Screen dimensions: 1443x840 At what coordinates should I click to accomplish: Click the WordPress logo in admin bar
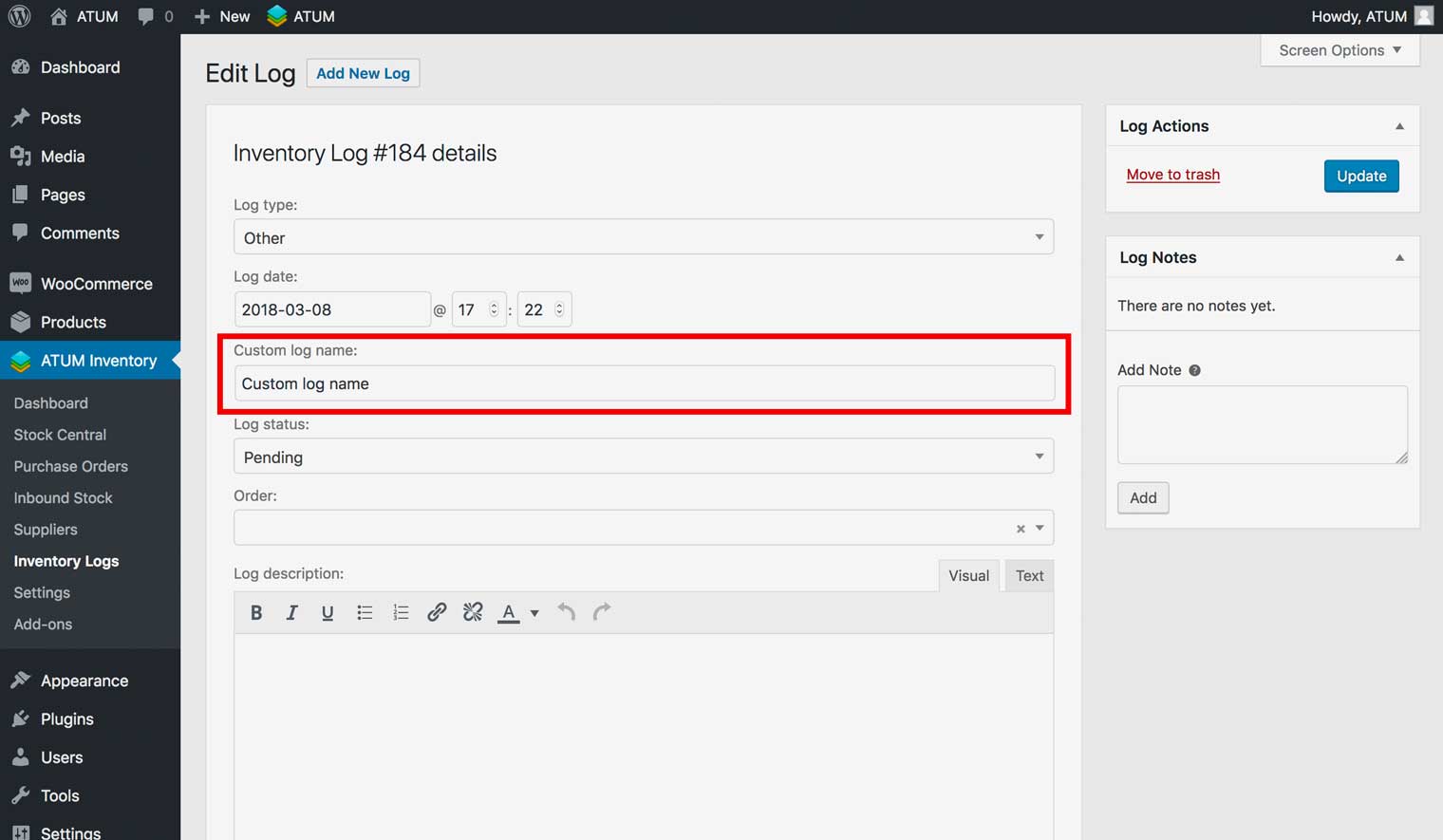(19, 16)
